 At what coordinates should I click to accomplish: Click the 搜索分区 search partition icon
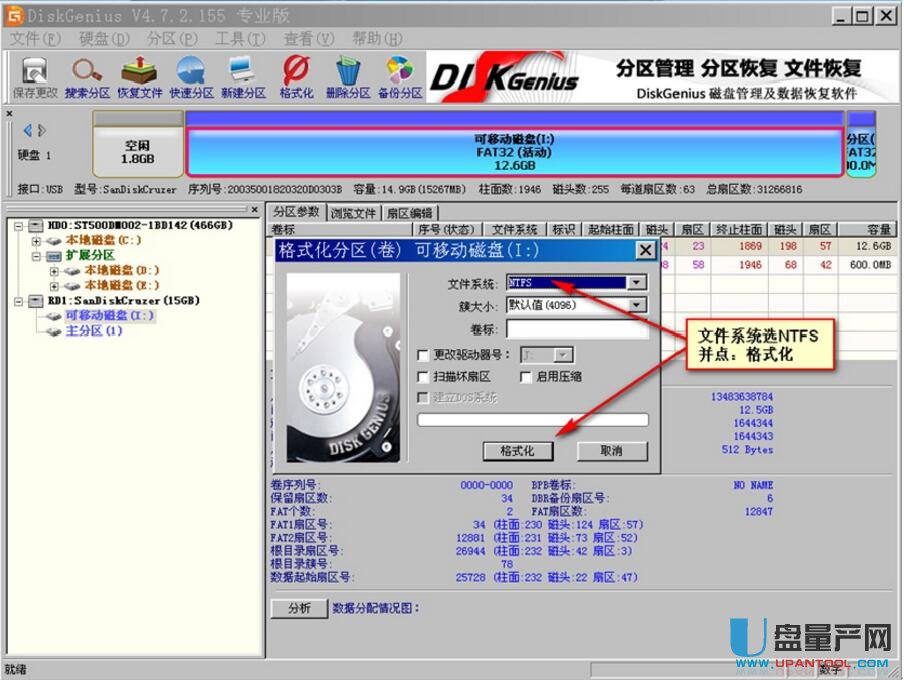pos(87,77)
